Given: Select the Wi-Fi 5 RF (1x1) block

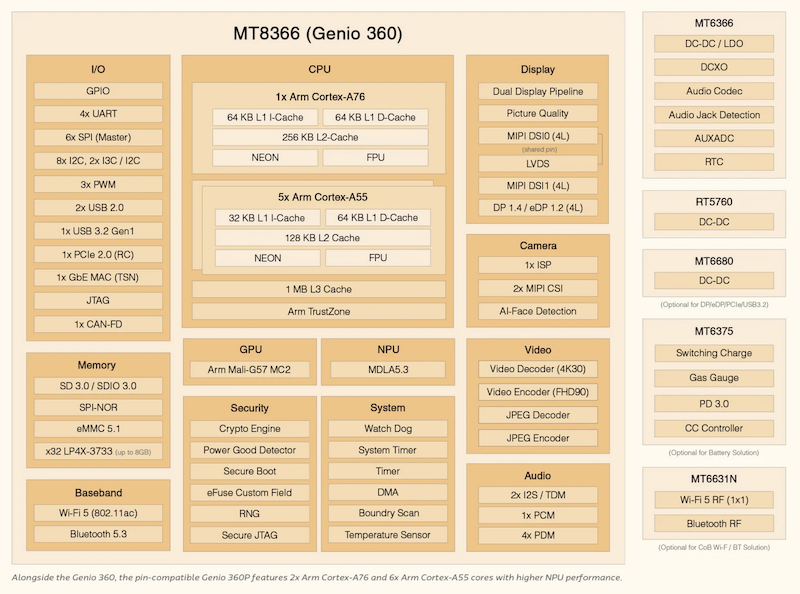Looking at the screenshot, I should click(714, 500).
